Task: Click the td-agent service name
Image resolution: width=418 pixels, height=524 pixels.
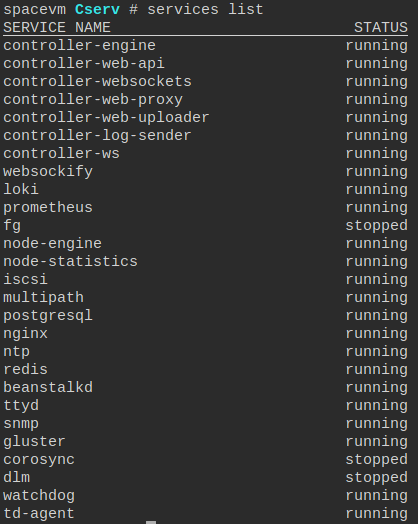Action: click(39, 514)
